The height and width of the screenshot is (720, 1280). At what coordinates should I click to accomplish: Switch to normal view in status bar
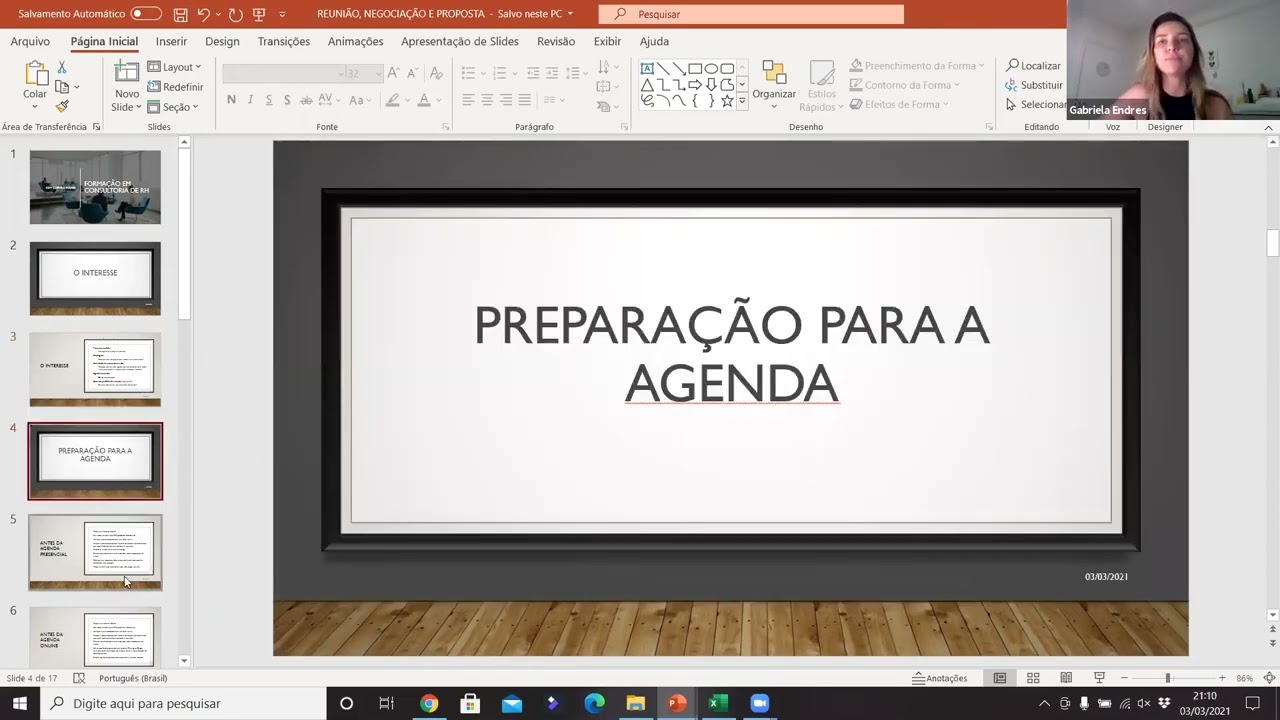tap(999, 678)
